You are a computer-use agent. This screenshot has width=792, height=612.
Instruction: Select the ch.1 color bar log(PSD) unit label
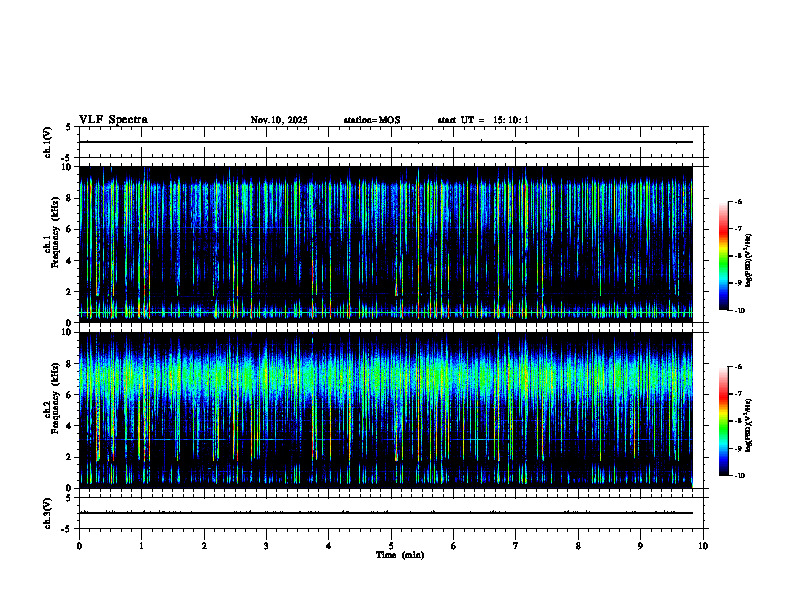click(x=749, y=260)
